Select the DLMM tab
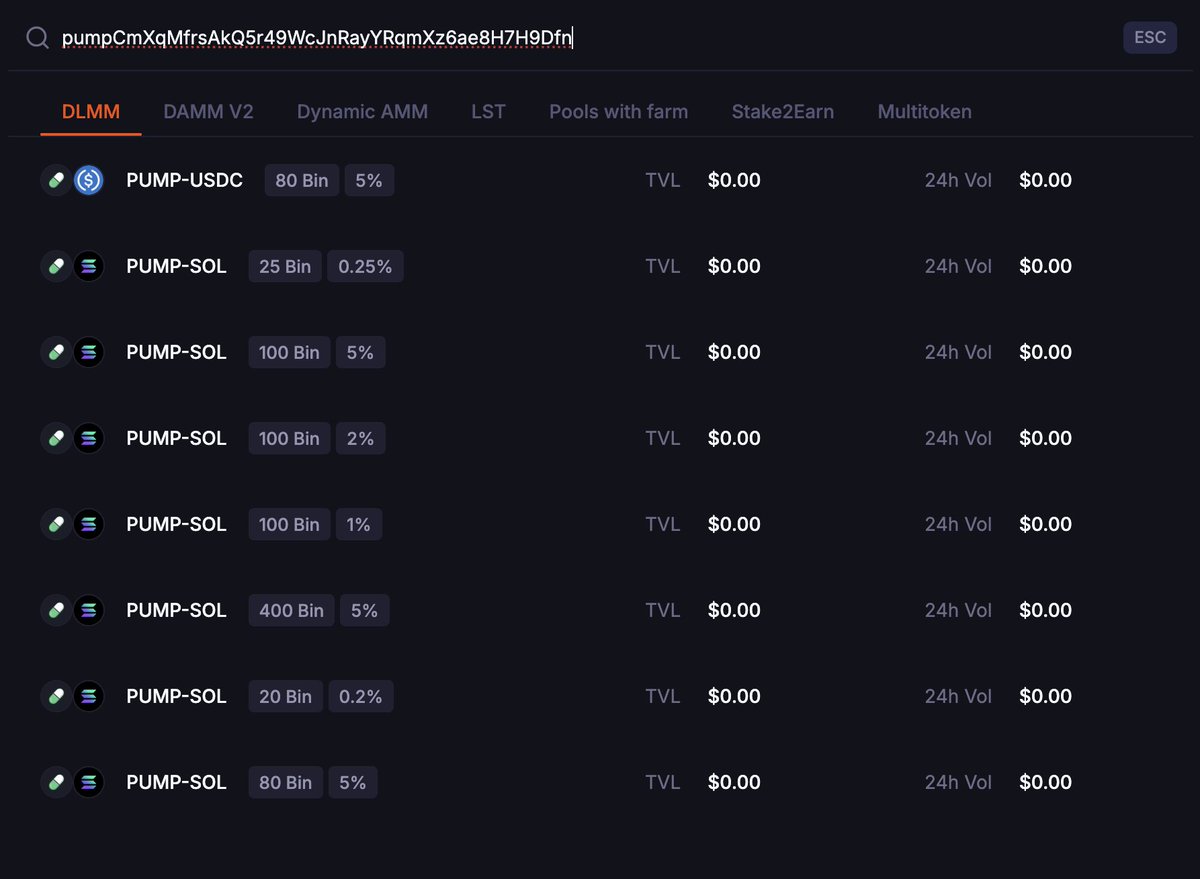Image resolution: width=1200 pixels, height=879 pixels. point(91,112)
